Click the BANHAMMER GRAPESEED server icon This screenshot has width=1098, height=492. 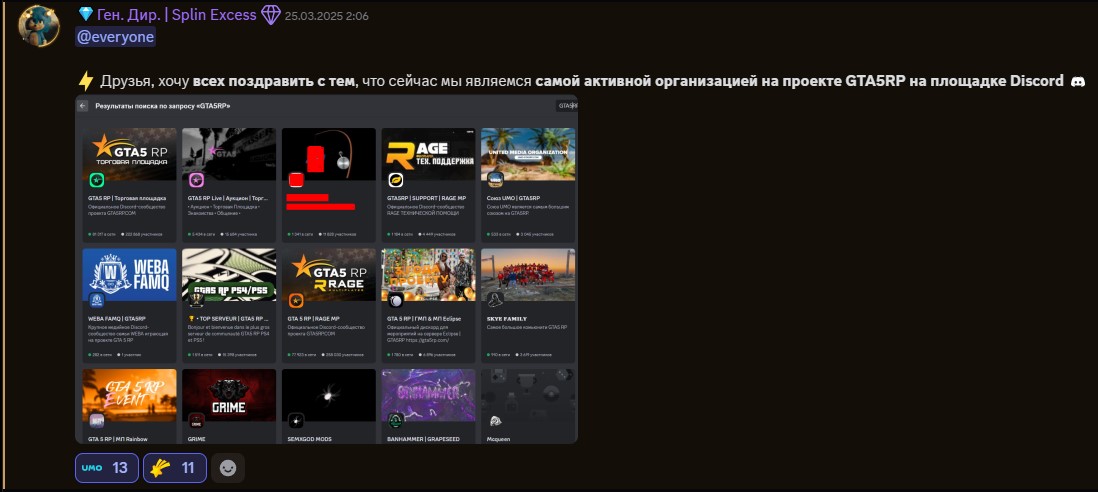[x=396, y=421]
